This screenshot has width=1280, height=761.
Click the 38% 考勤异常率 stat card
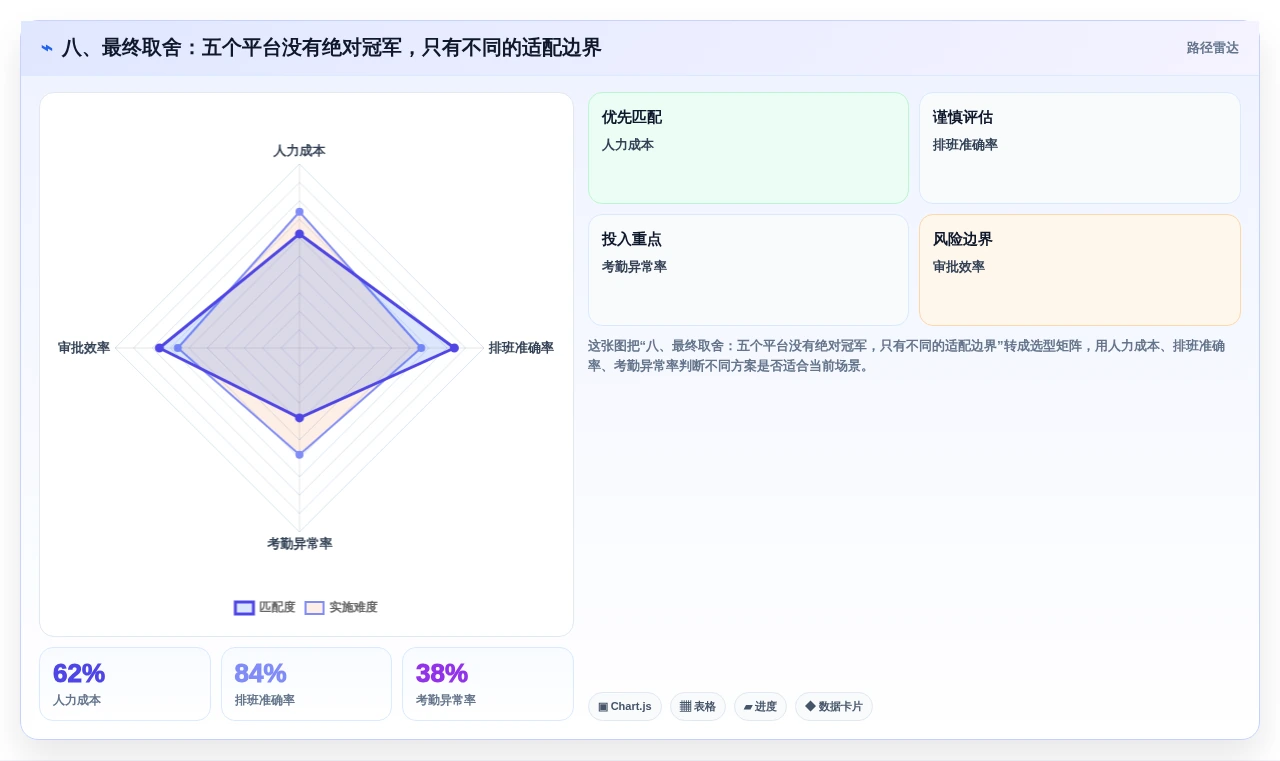tap(488, 684)
